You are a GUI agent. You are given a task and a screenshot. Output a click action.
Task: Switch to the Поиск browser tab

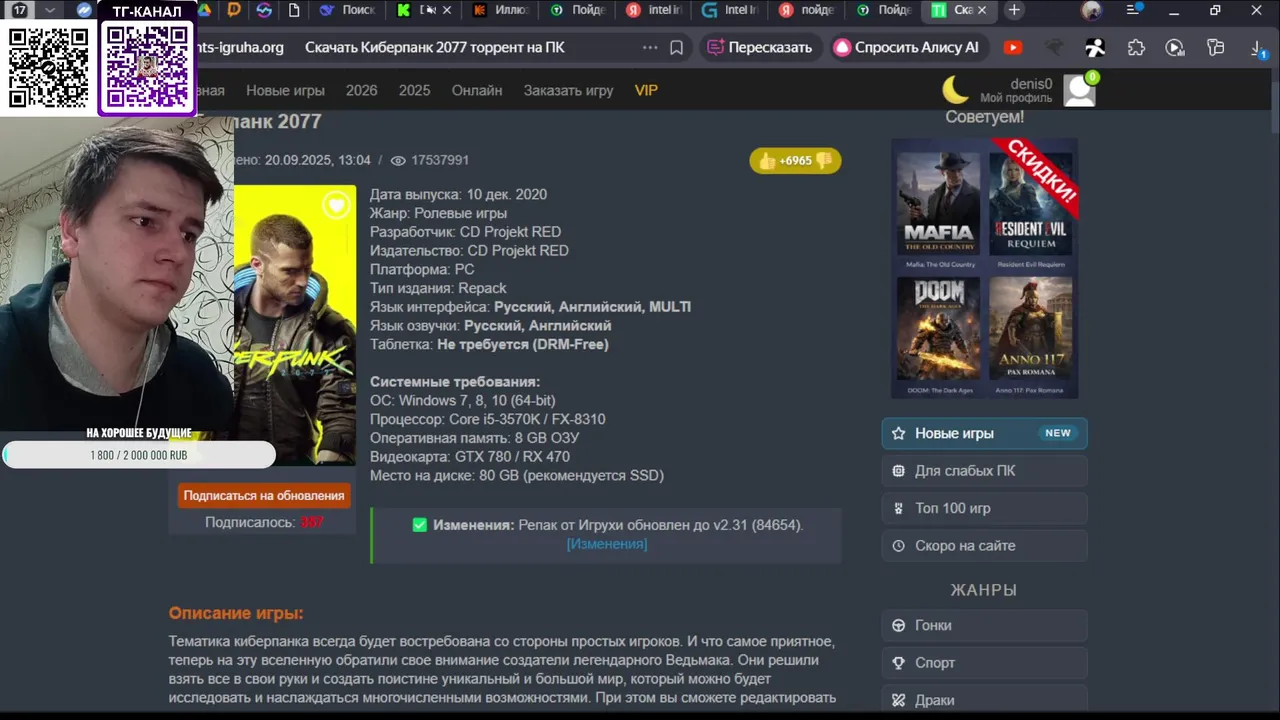click(348, 10)
